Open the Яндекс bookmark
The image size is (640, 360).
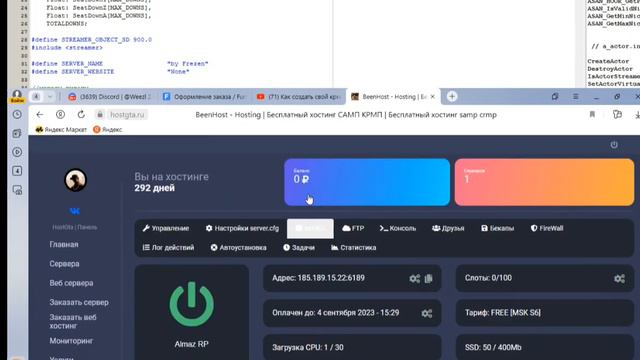pyautogui.click(x=108, y=129)
